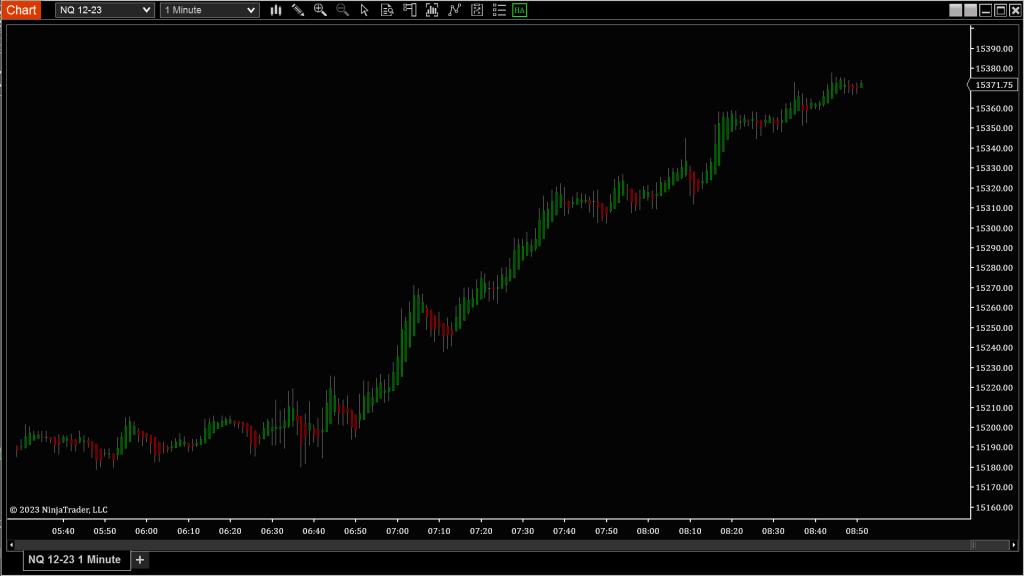Click the orange Chart title label
Image resolution: width=1024 pixels, height=576 pixels.
click(x=21, y=10)
